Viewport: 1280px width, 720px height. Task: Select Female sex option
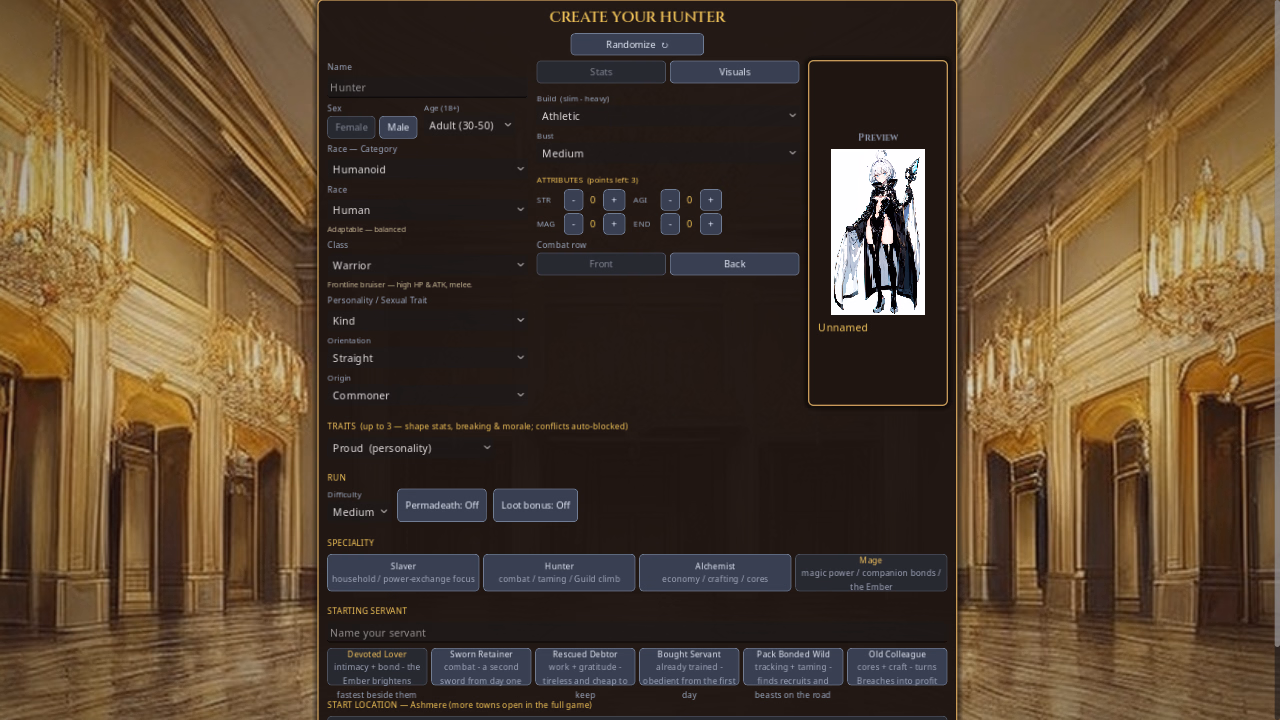[351, 127]
